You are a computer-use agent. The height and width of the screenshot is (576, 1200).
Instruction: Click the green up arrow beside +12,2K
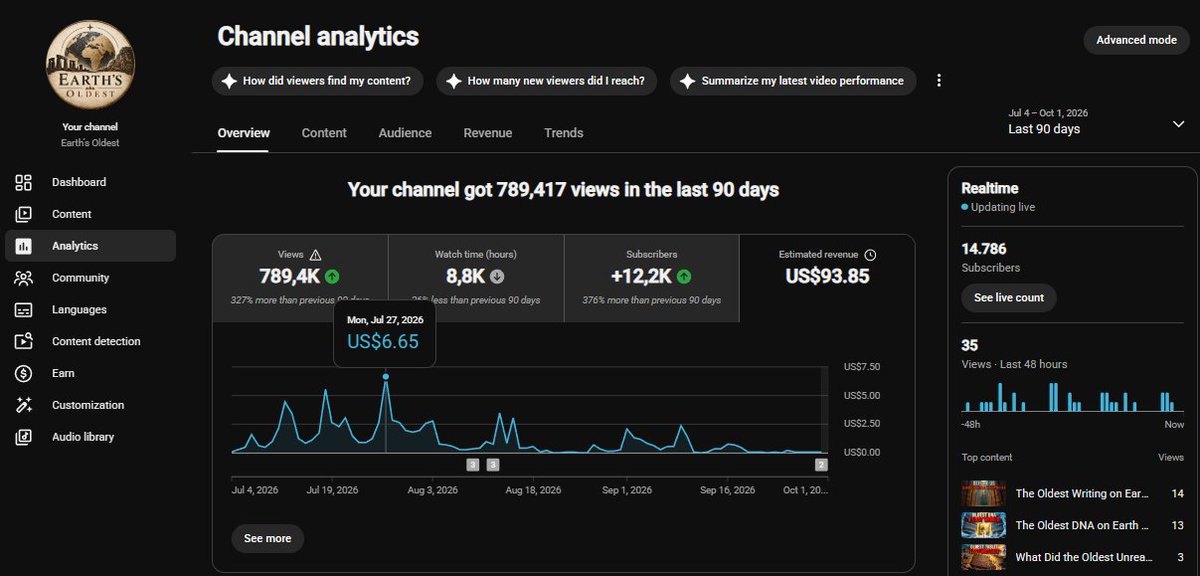click(x=684, y=277)
